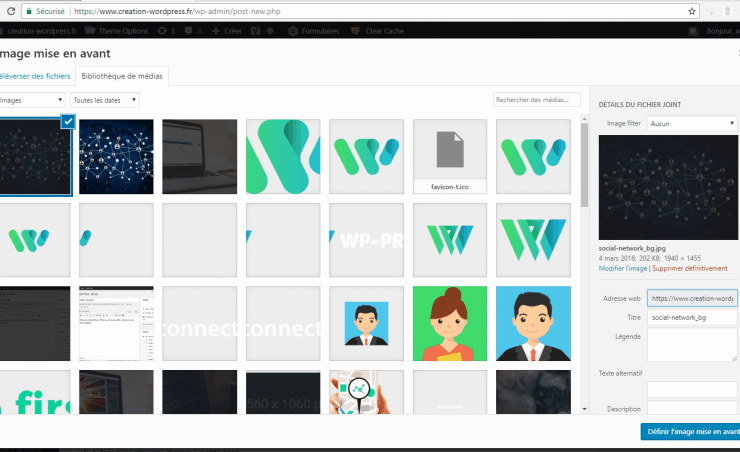Open Formulaires in the admin bar
740x452 pixels.
[x=314, y=31]
